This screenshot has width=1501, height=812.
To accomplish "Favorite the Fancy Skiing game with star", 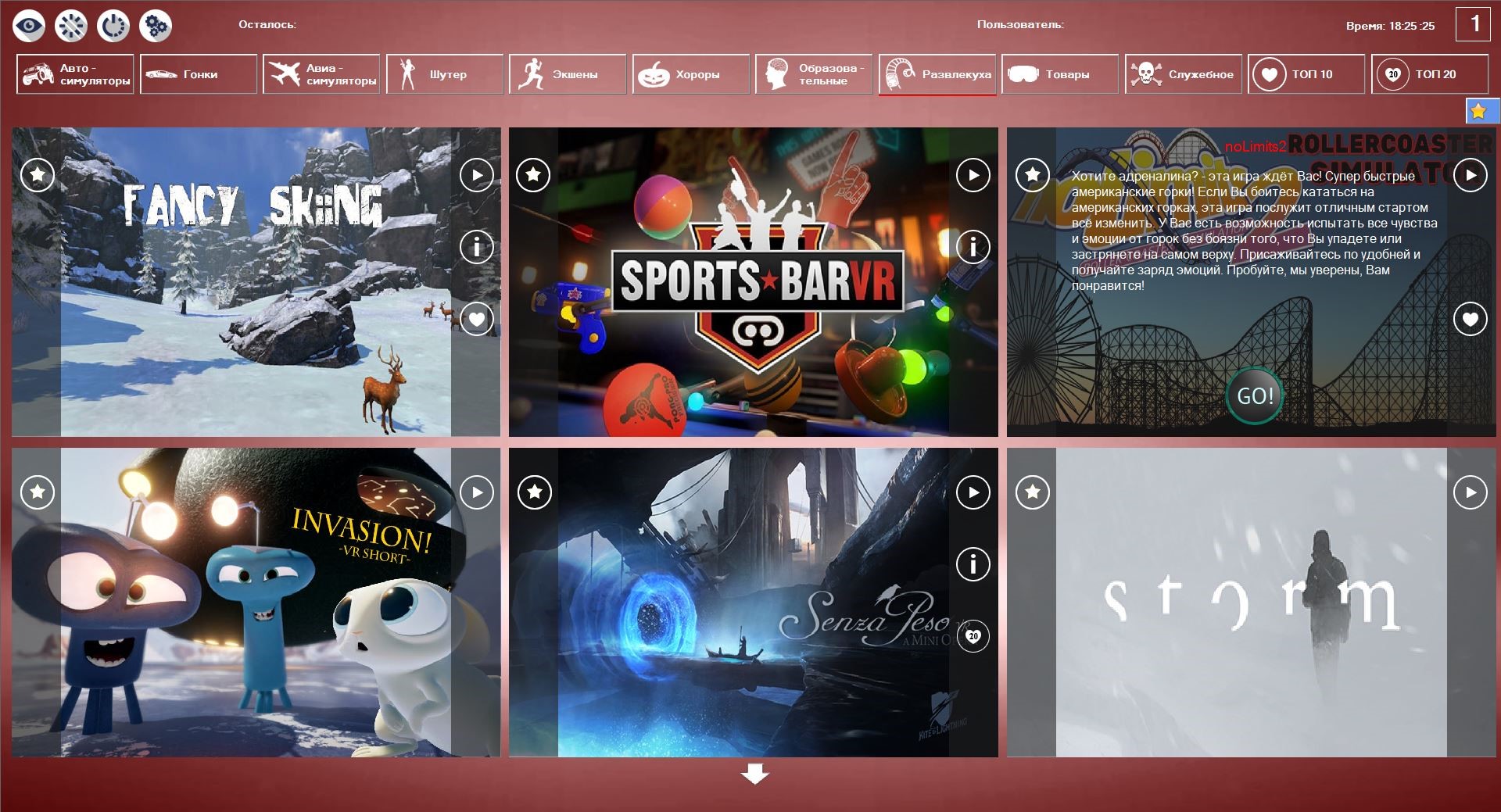I will (38, 175).
